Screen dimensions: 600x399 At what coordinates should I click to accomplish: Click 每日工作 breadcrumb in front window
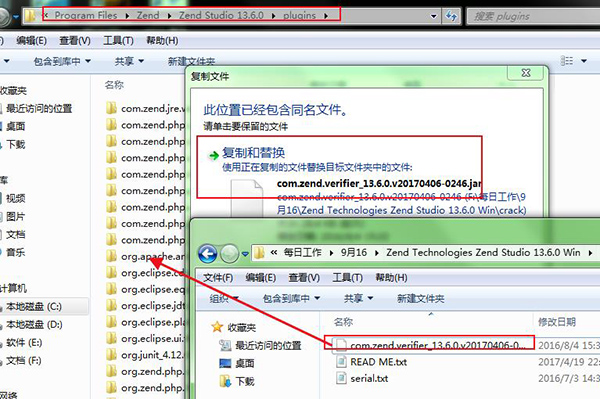(302, 252)
